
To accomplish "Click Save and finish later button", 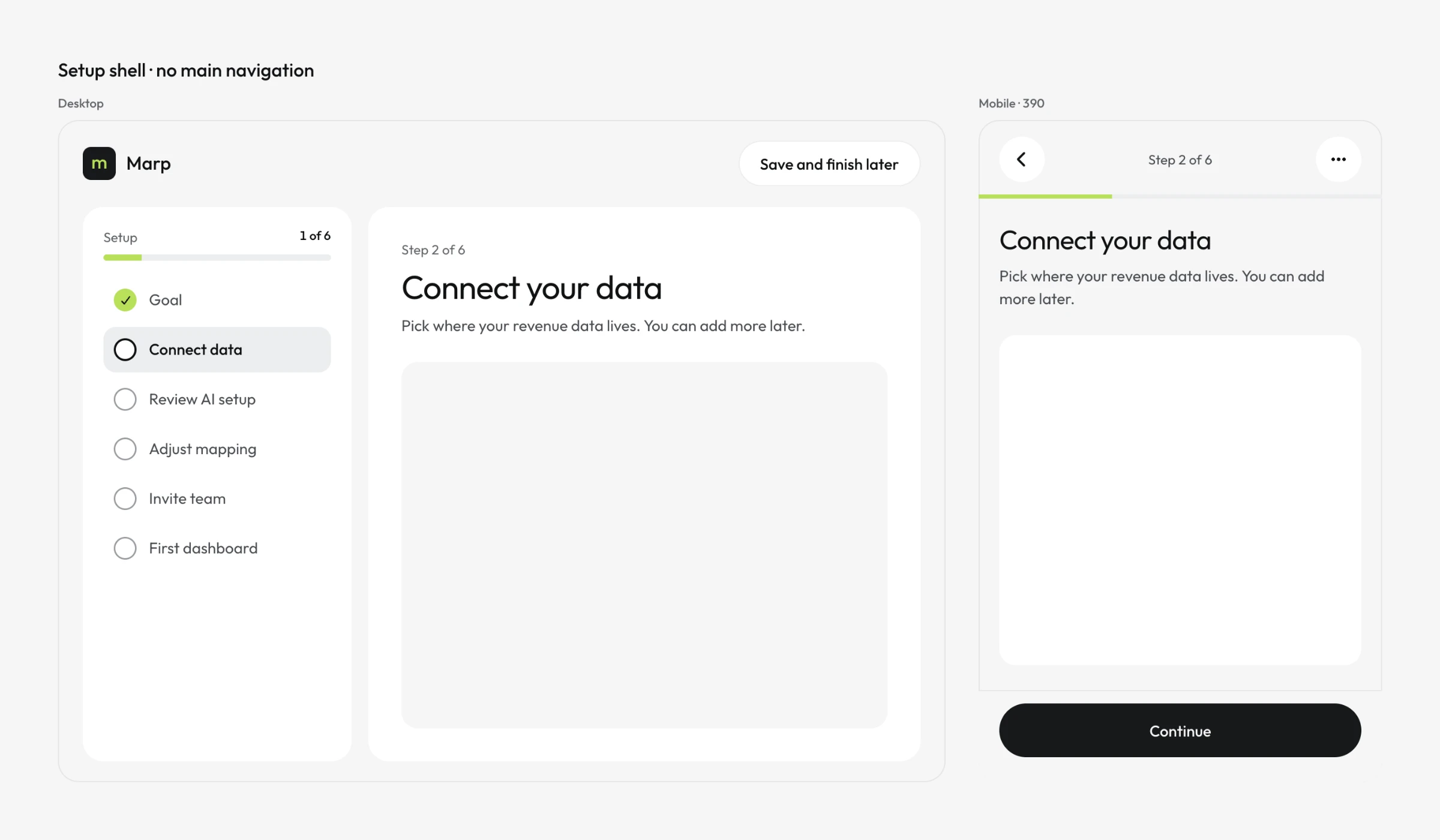I will pos(829,164).
